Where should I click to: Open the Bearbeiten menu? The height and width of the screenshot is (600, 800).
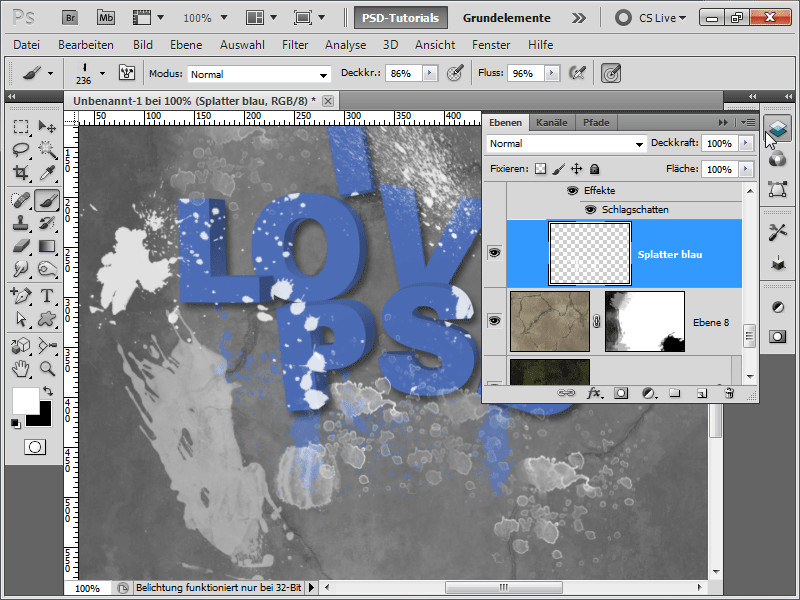point(86,45)
